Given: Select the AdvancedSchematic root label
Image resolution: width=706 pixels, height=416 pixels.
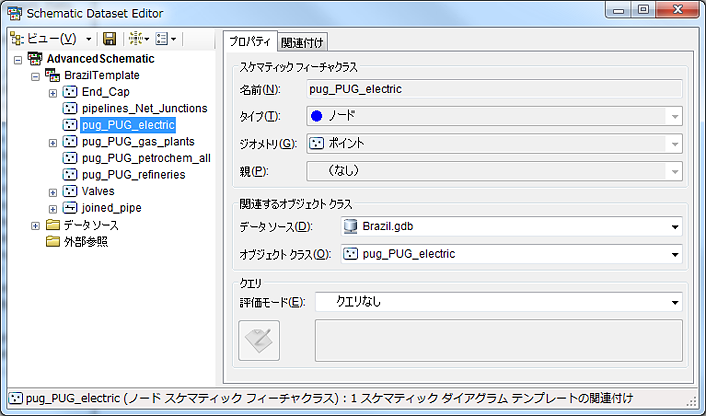Looking at the screenshot, I should click(x=100, y=59).
